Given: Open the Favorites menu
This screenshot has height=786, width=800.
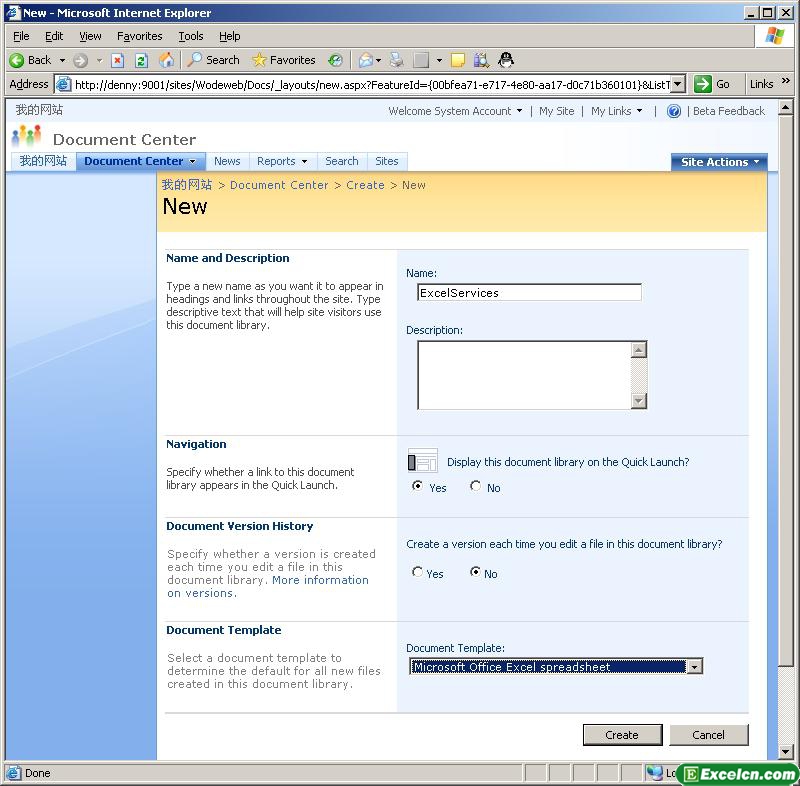Looking at the screenshot, I should 139,36.
